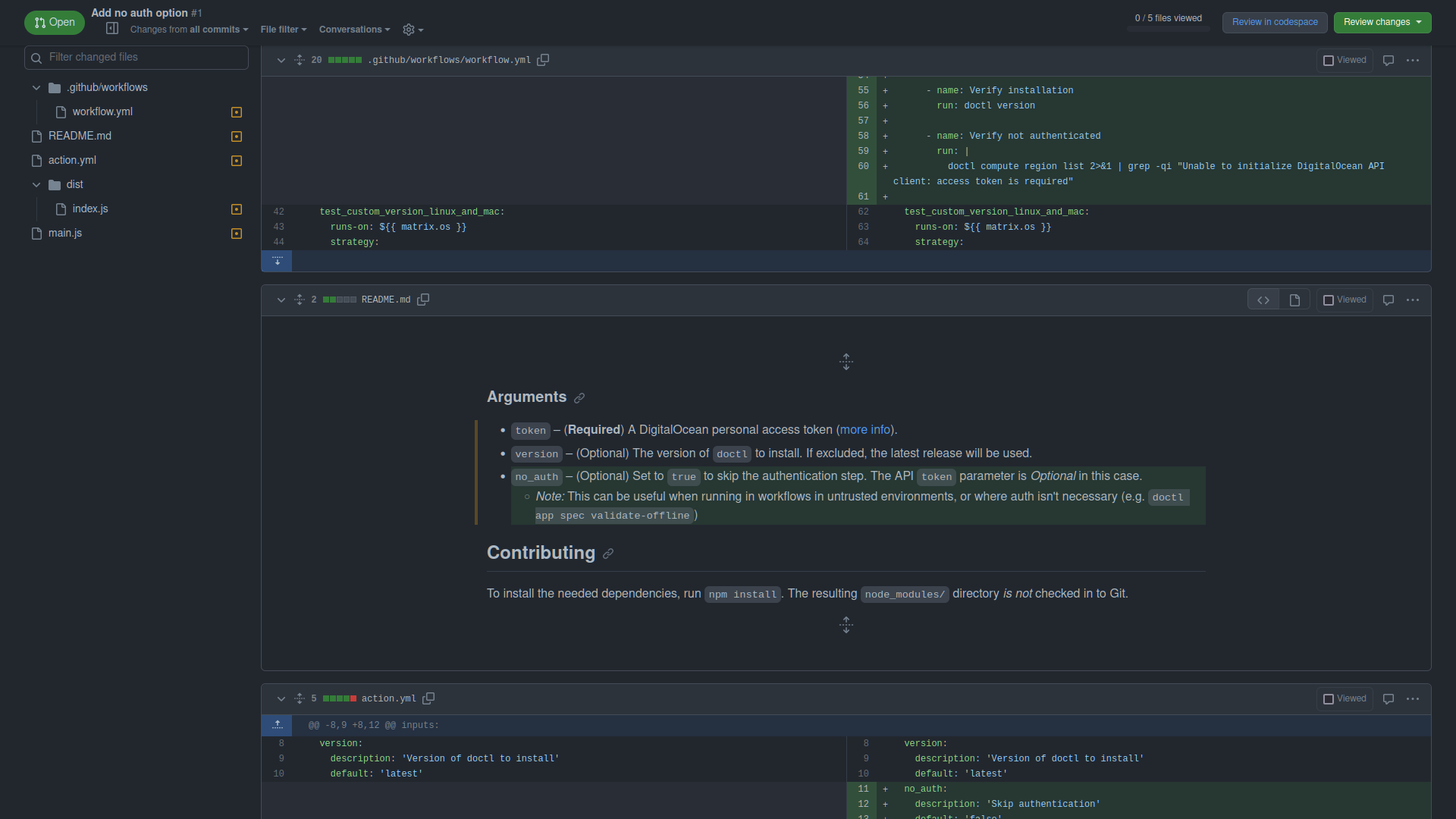Open the File filter menu

point(283,30)
